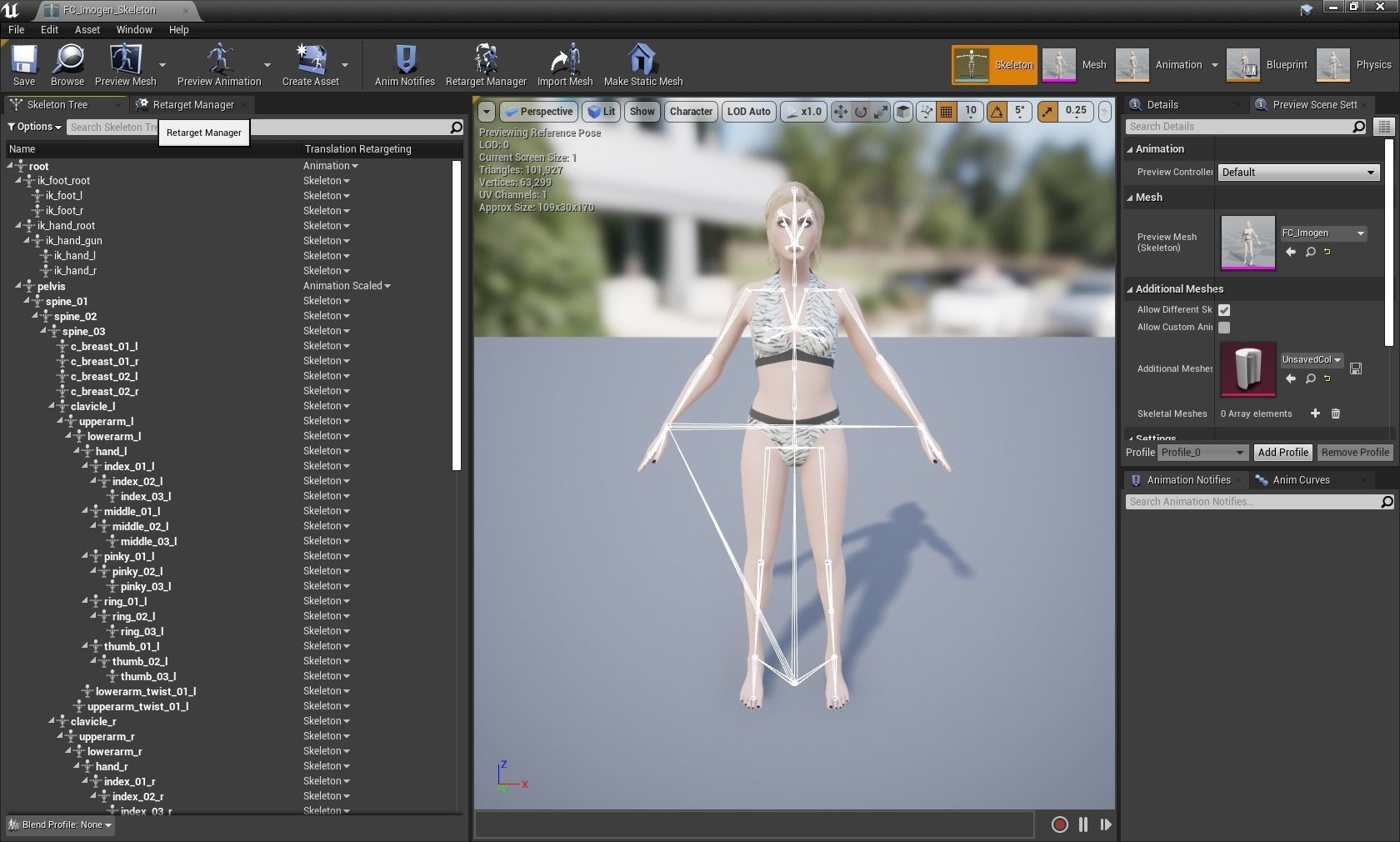Click the Import Mesh icon

(x=565, y=65)
